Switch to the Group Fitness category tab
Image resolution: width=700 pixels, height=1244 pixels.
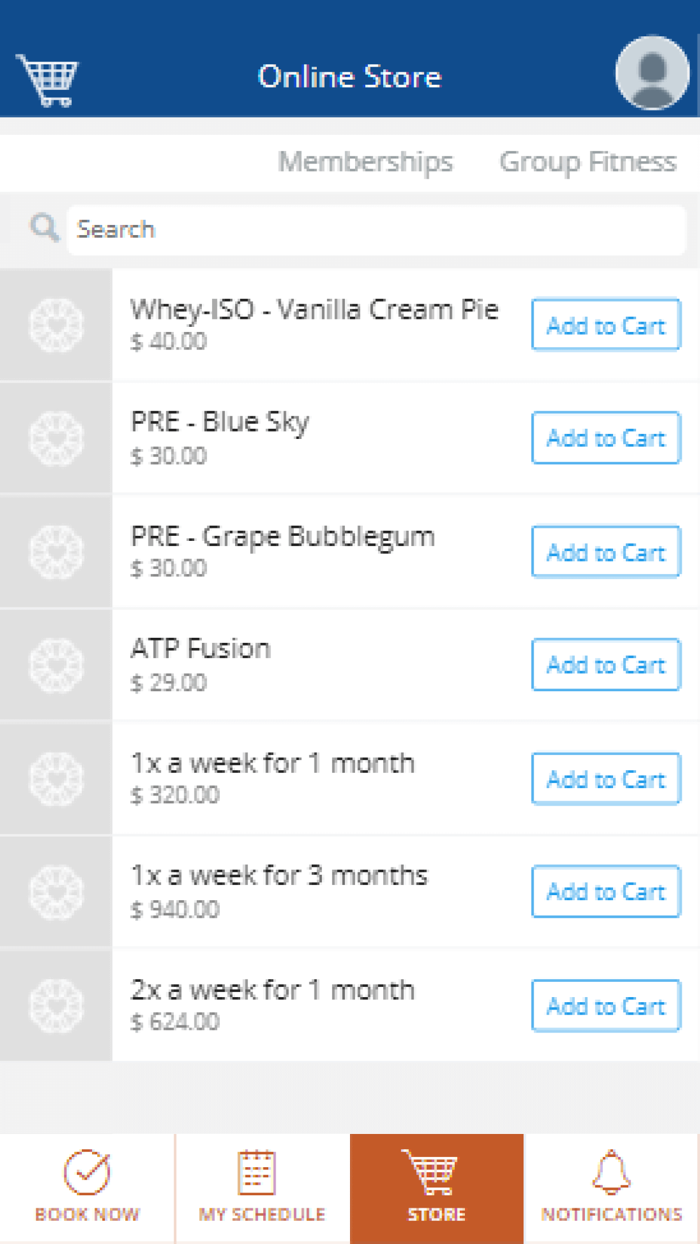pyautogui.click(x=588, y=162)
